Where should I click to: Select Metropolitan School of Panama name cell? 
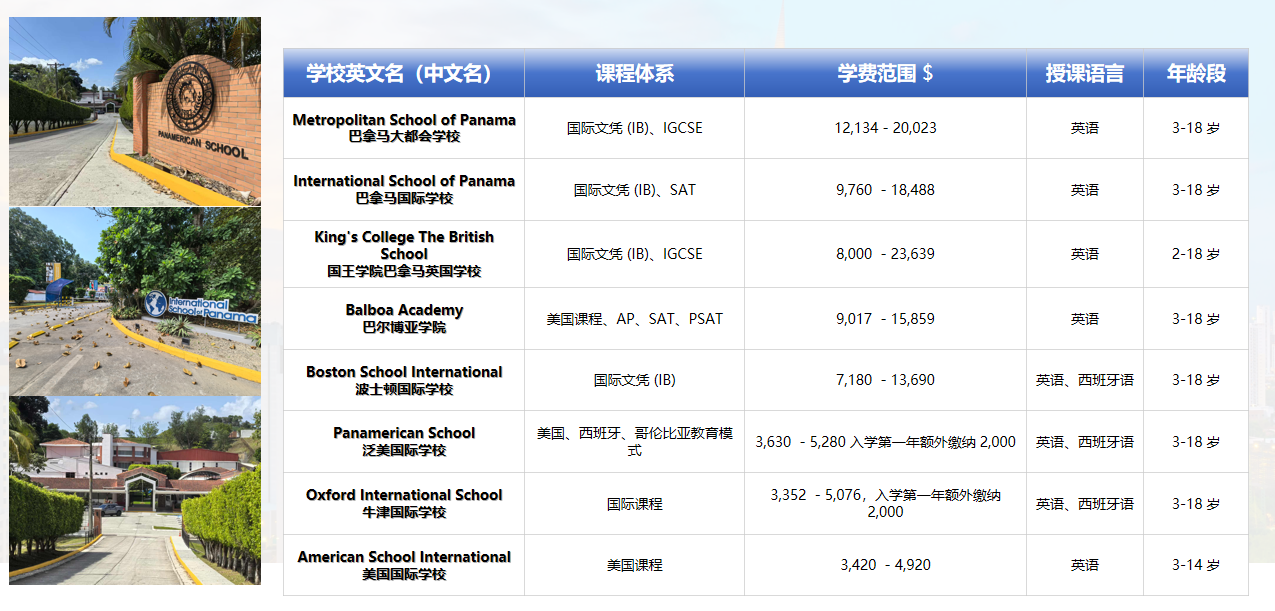pyautogui.click(x=404, y=128)
